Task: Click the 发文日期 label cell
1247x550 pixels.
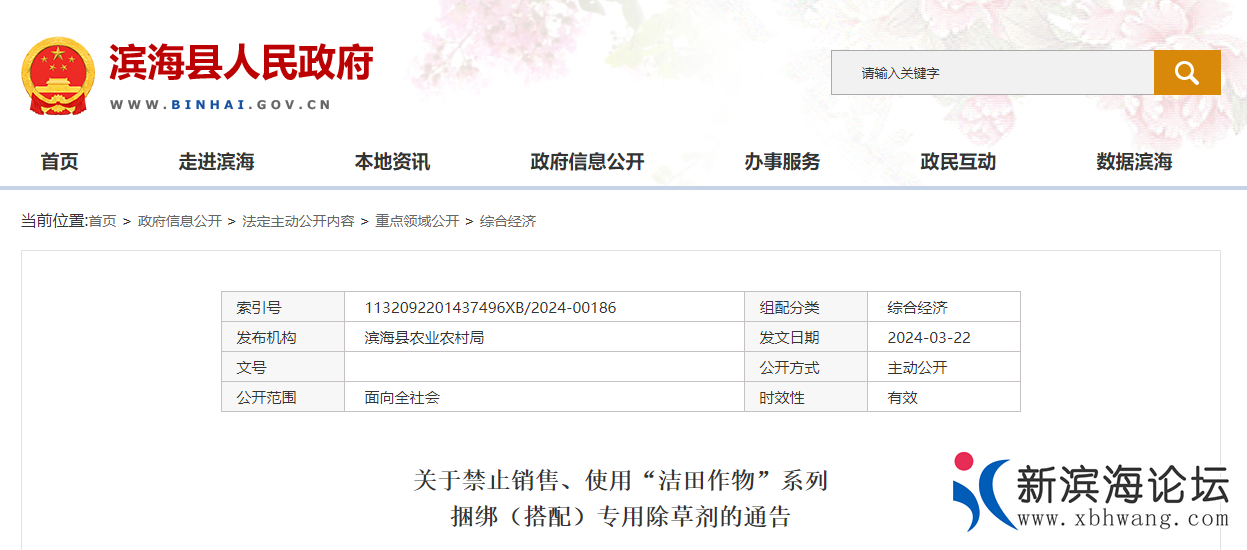Action: coord(806,337)
